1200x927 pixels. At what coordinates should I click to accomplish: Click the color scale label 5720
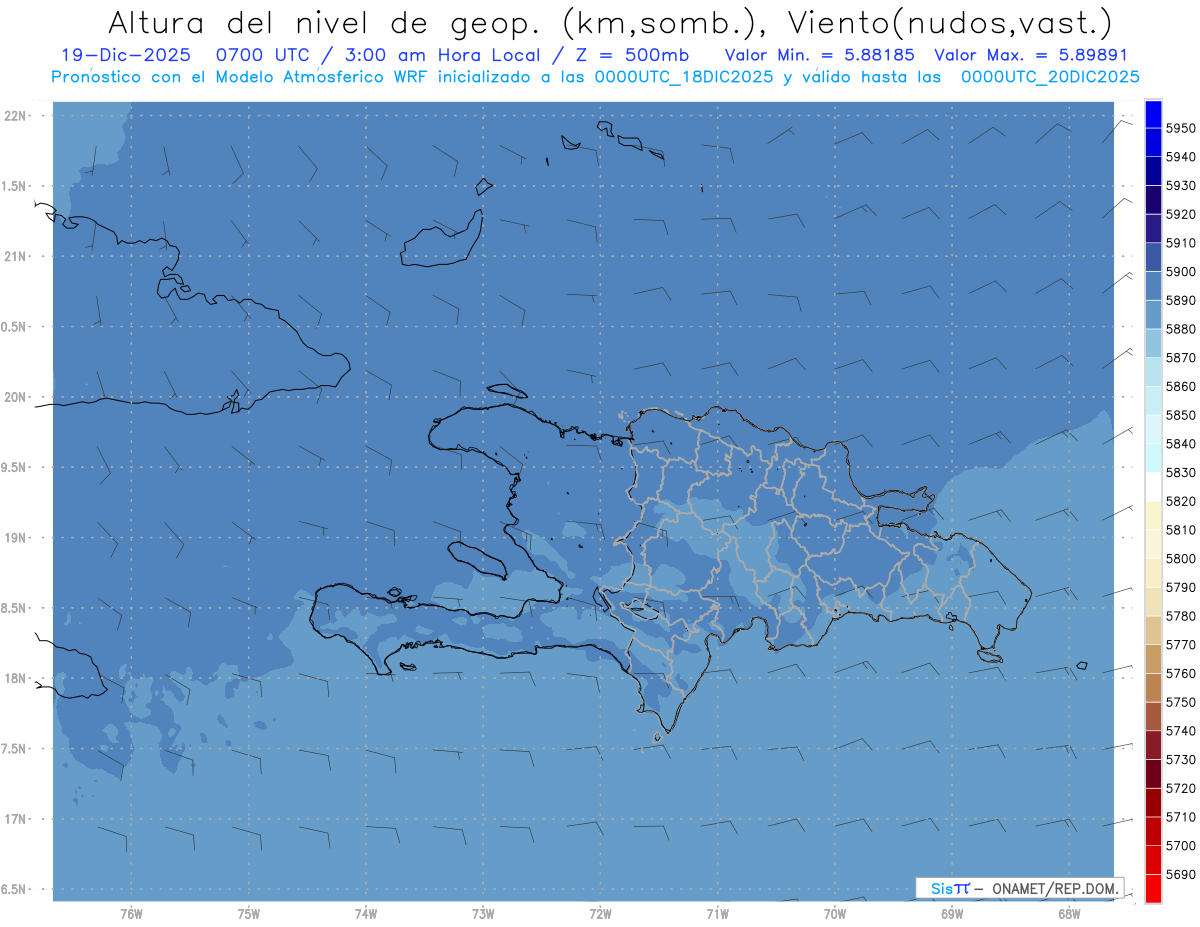point(1180,788)
